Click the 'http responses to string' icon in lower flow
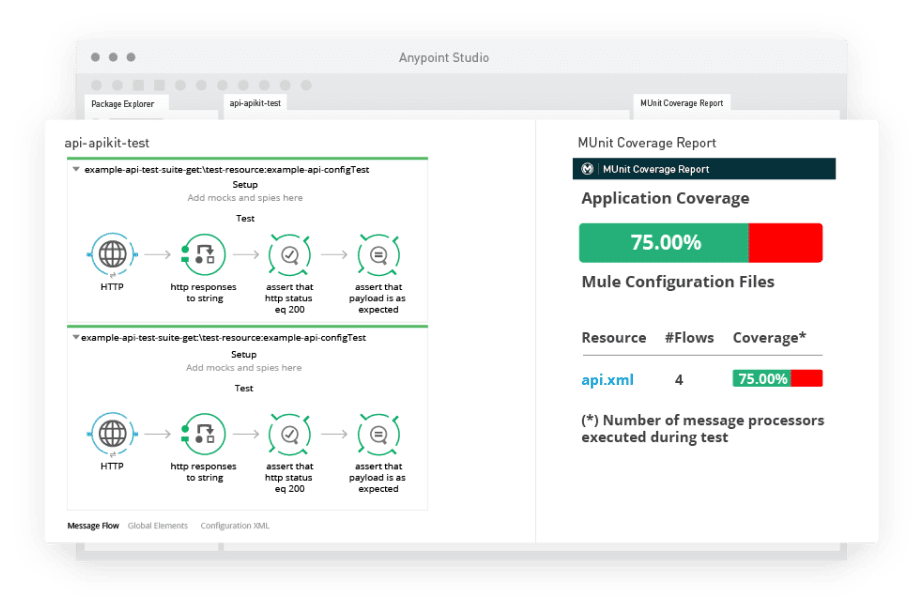This screenshot has width=924, height=612. pos(203,434)
